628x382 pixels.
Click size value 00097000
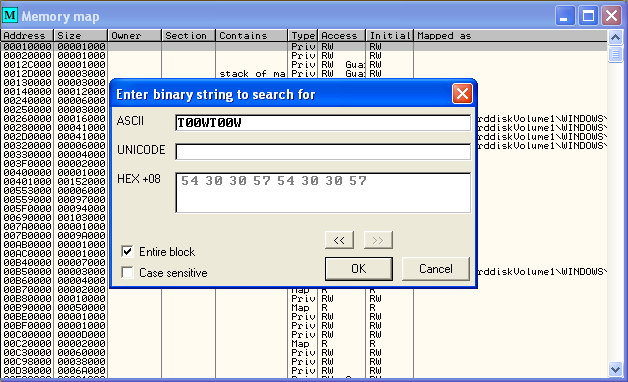coord(81,199)
